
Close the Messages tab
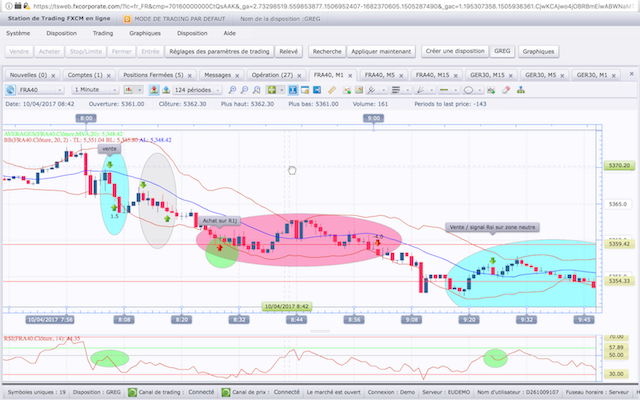(238, 76)
